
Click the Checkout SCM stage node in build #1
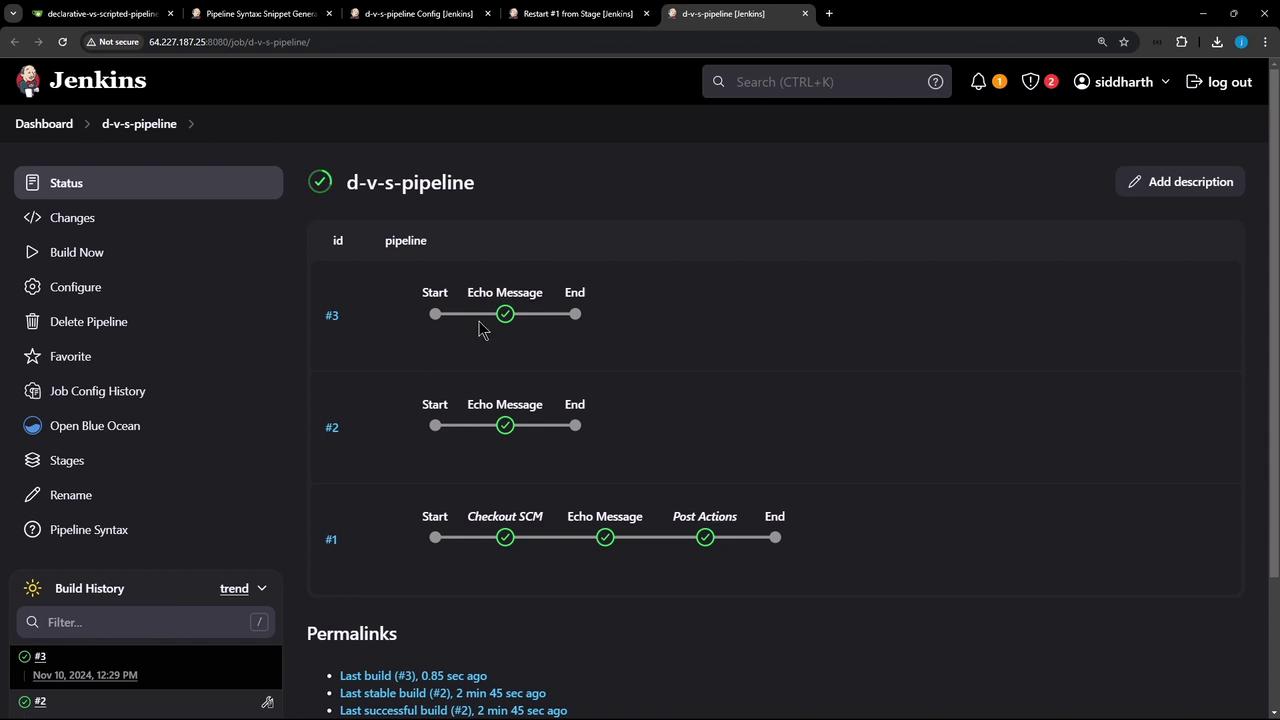tap(505, 538)
